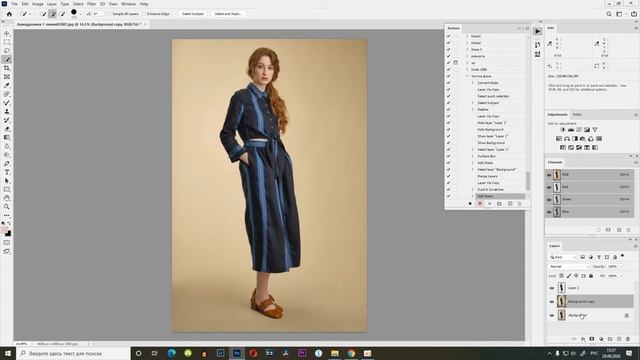Click the foreground/background color swatches
Image resolution: width=640 pixels, height=360 pixels.
pyautogui.click(x=6, y=232)
